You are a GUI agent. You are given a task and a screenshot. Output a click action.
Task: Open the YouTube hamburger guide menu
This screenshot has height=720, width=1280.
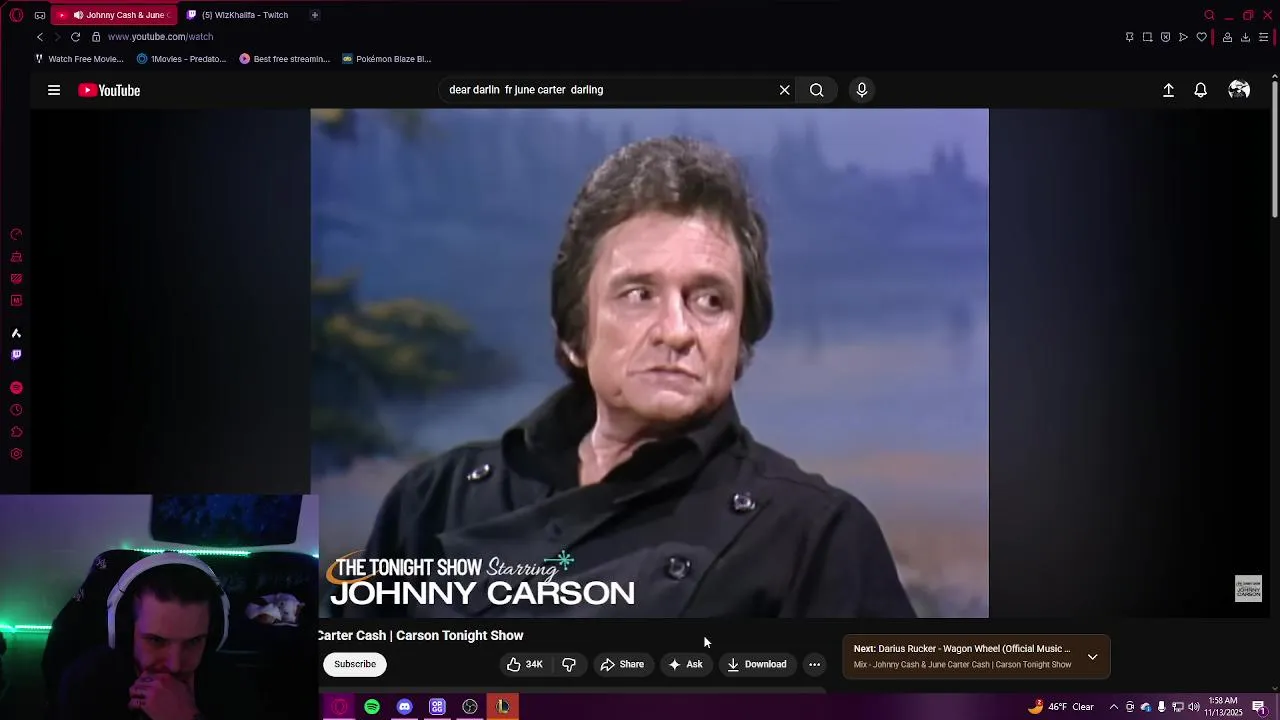[x=54, y=90]
